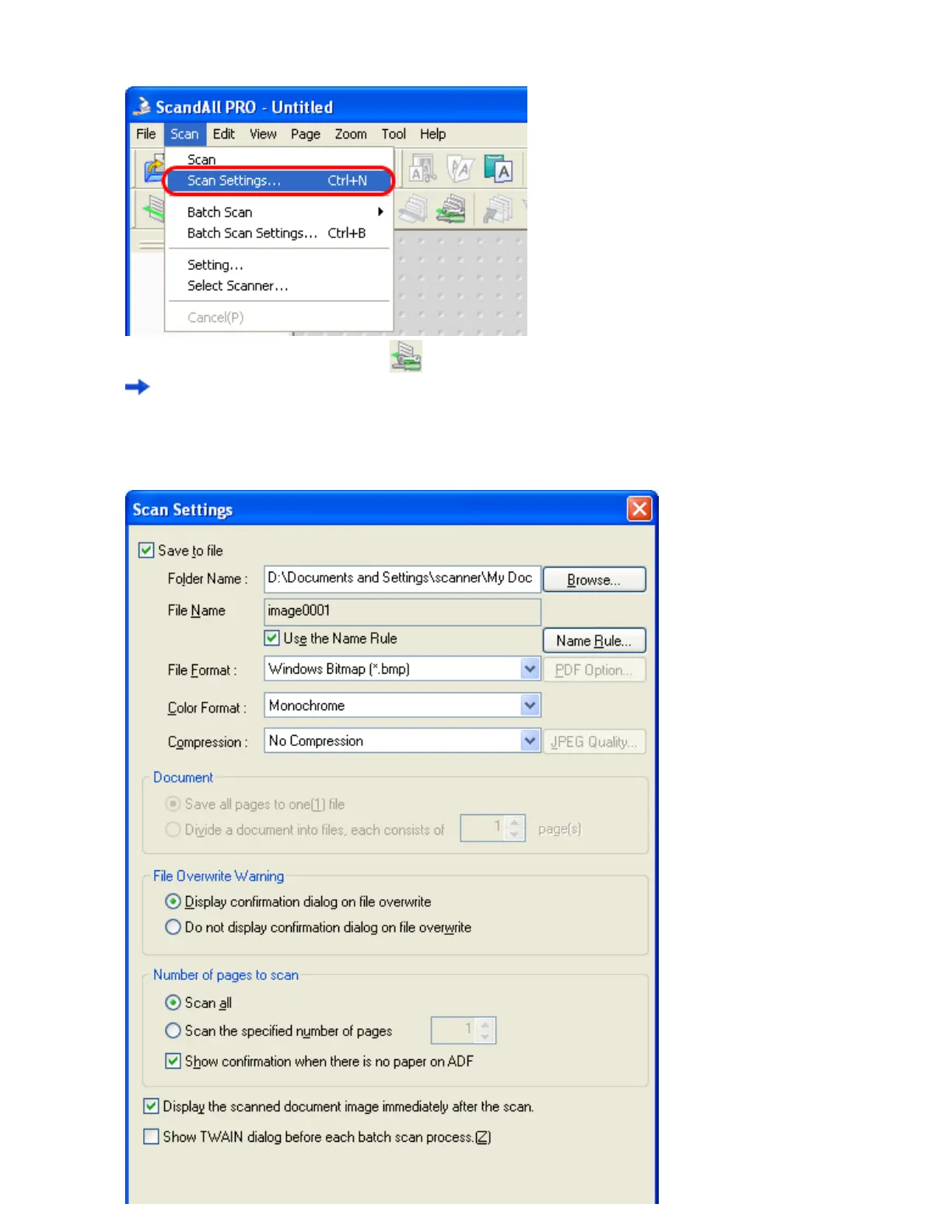This screenshot has height=1232, width=952.
Task: Open the View menu
Action: (x=263, y=134)
